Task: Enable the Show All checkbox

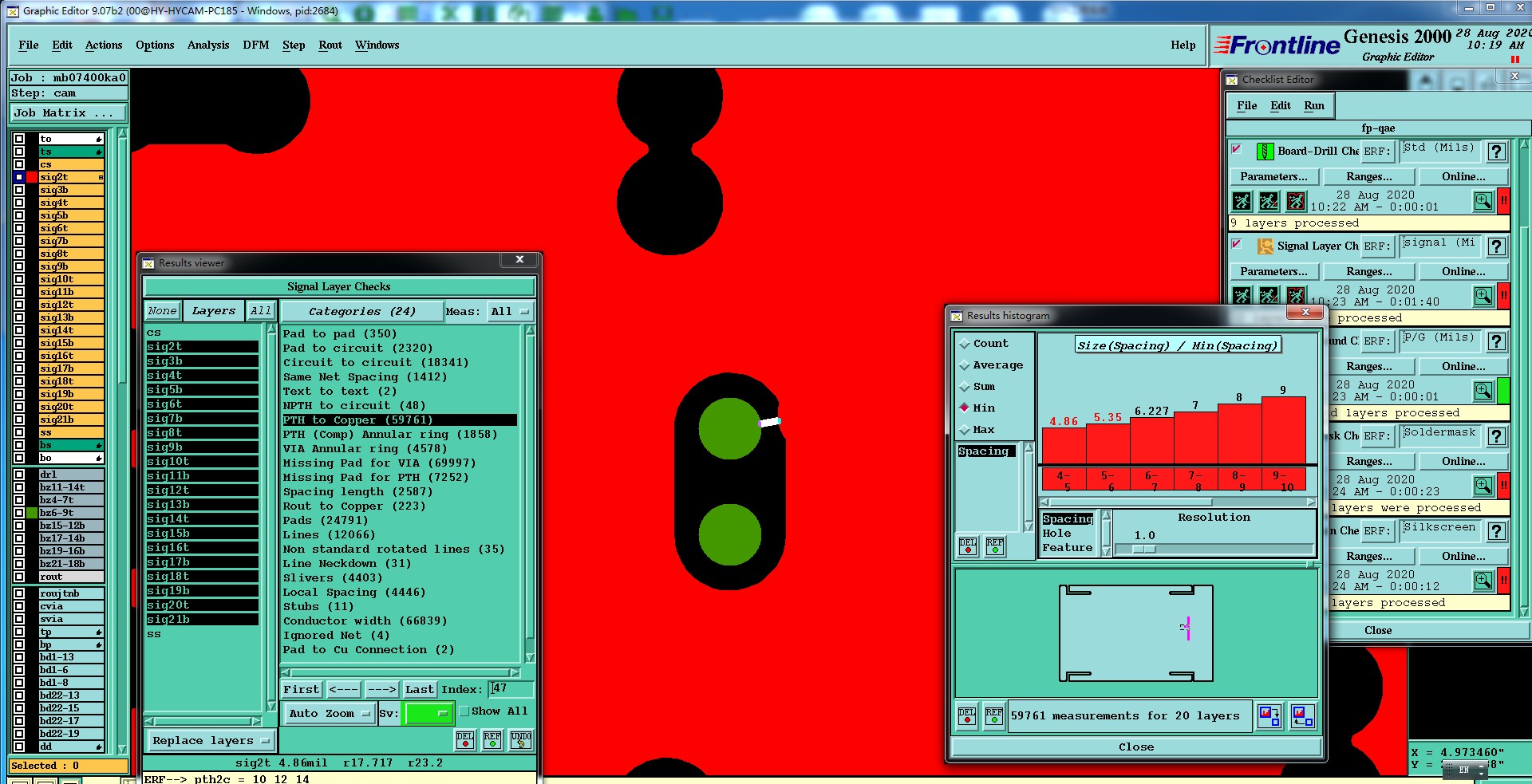Action: pyautogui.click(x=464, y=711)
